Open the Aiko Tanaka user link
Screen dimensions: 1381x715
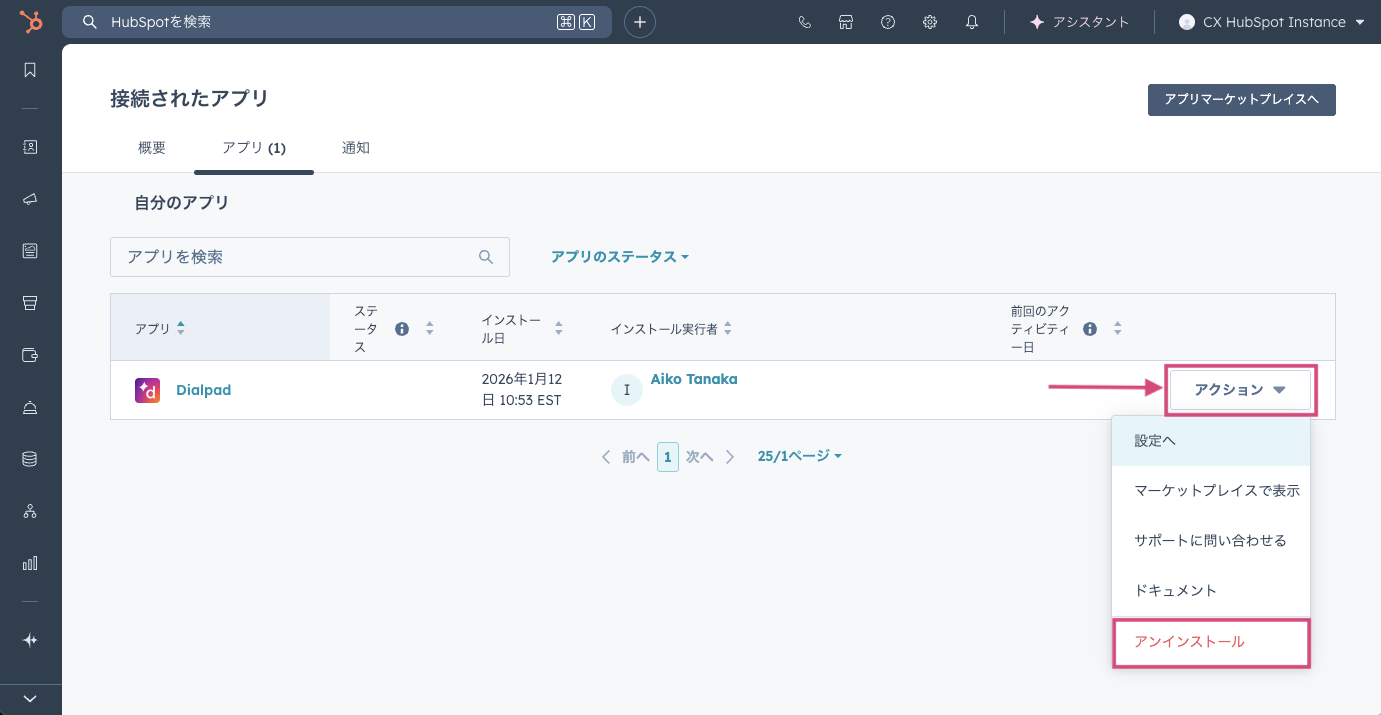coord(694,379)
